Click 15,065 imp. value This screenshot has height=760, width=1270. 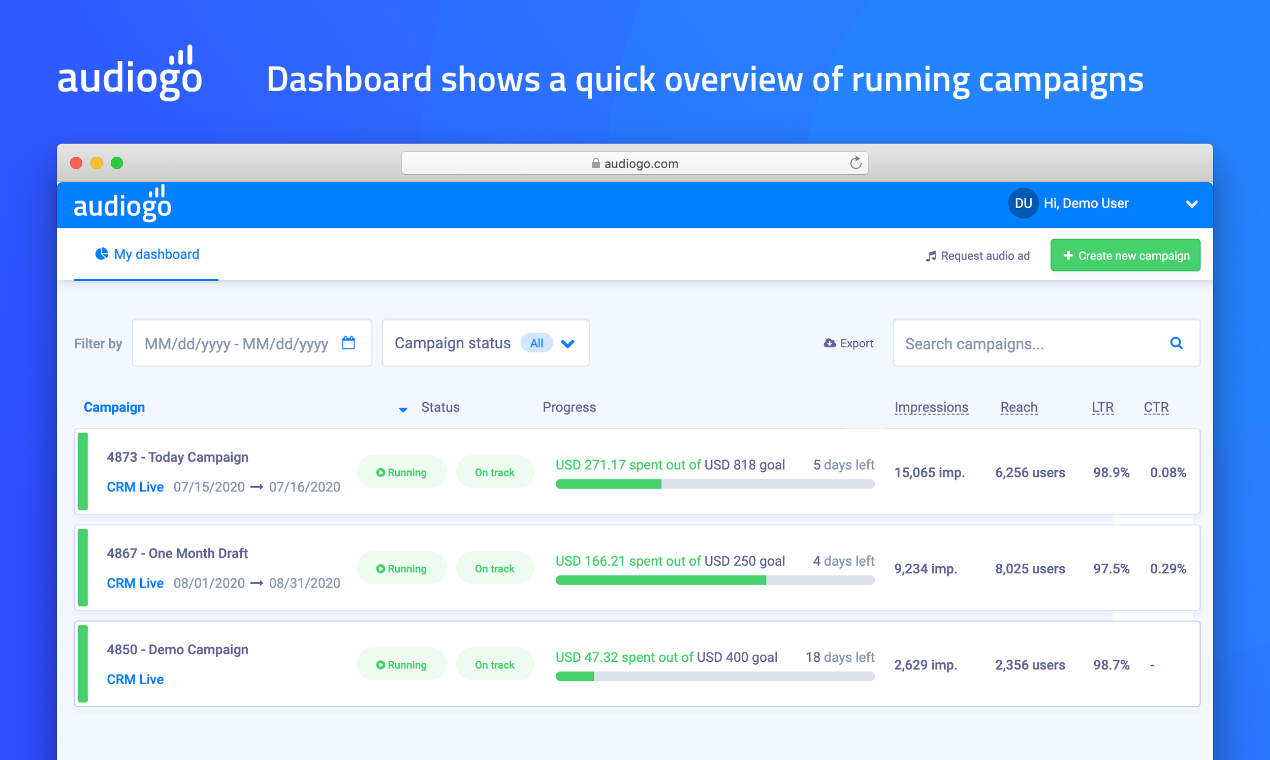point(929,472)
